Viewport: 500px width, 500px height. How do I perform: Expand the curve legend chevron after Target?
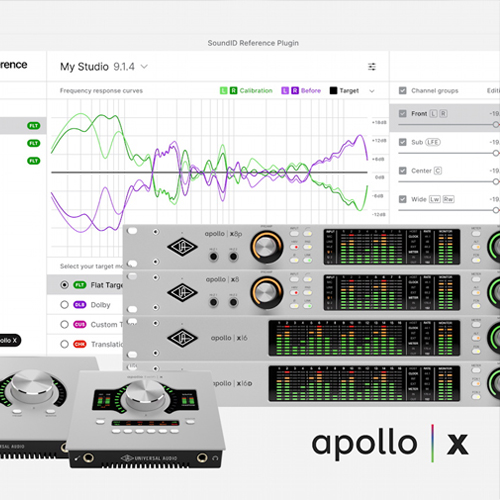(x=372, y=91)
